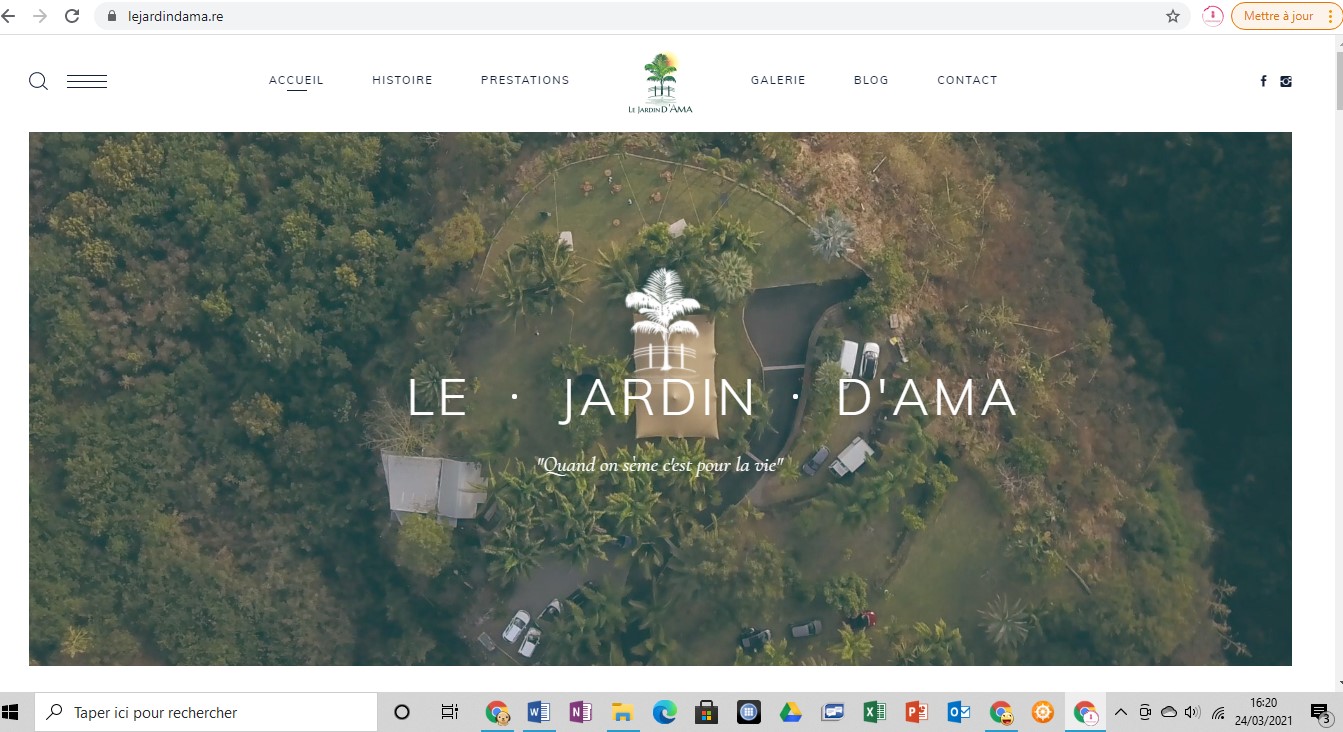Click the browser forward arrow
This screenshot has height=732, width=1343.
point(40,16)
